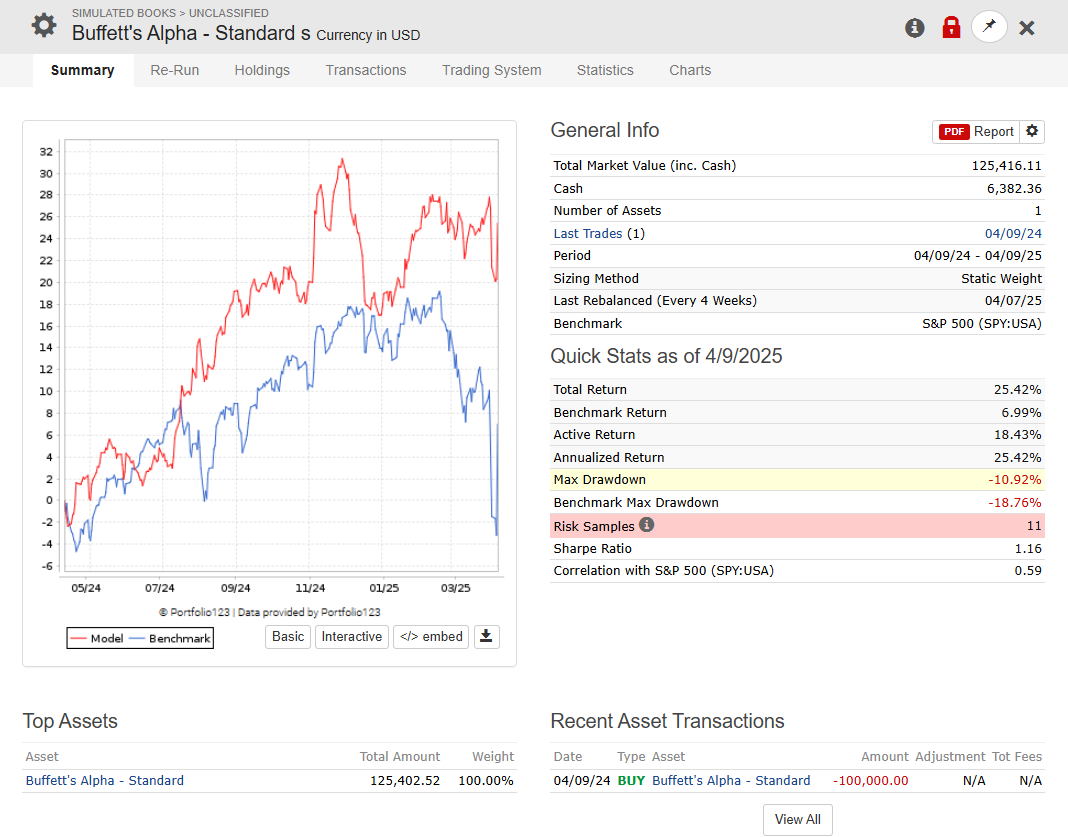1068x837 pixels.
Task: Click View All transactions button
Action: tap(798, 819)
